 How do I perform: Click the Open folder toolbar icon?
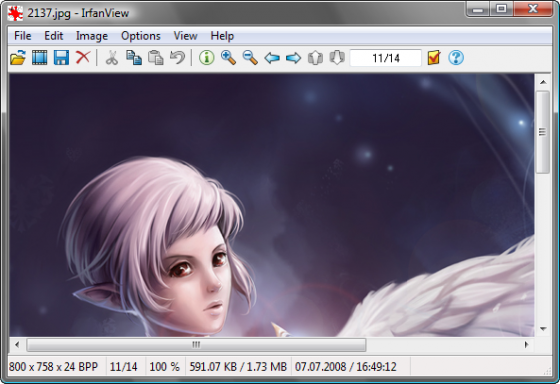click(x=18, y=58)
